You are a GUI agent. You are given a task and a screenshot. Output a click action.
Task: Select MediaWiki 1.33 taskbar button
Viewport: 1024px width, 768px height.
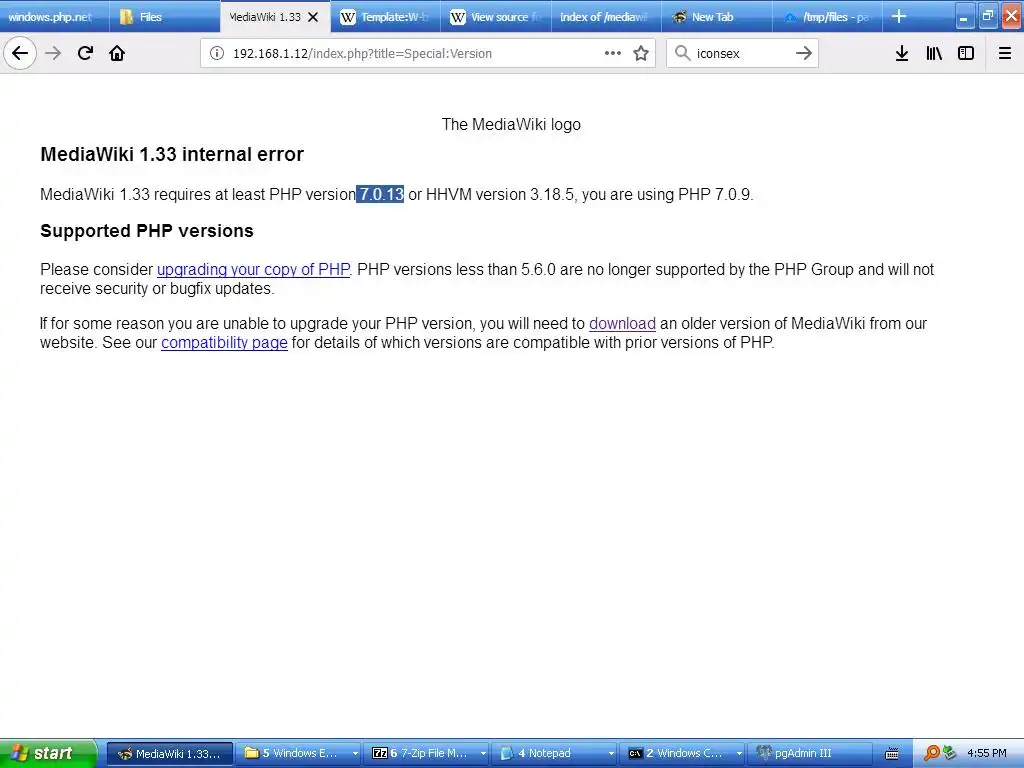170,753
